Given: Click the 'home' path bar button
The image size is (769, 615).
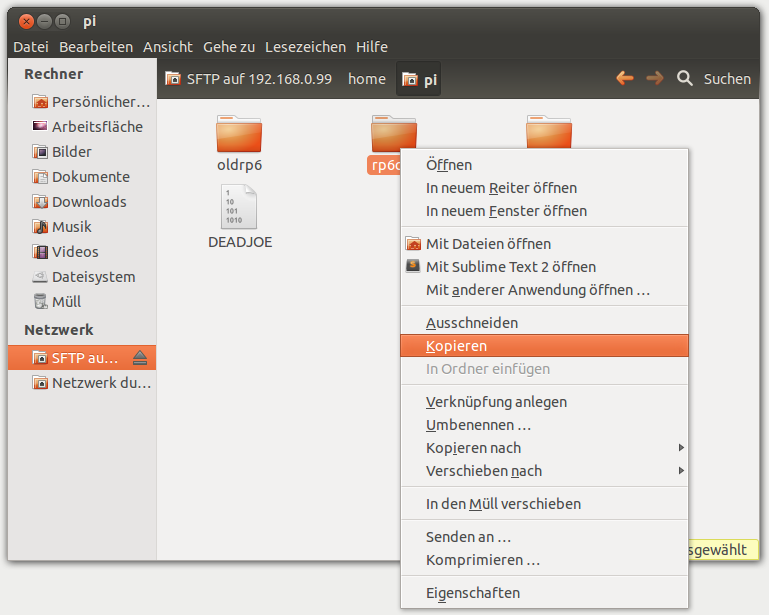Looking at the screenshot, I should pos(366,79).
